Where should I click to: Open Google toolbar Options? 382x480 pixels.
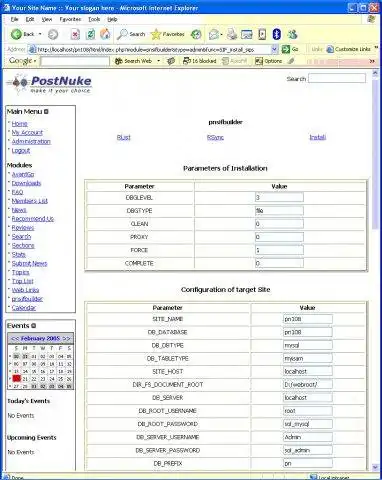point(269,61)
